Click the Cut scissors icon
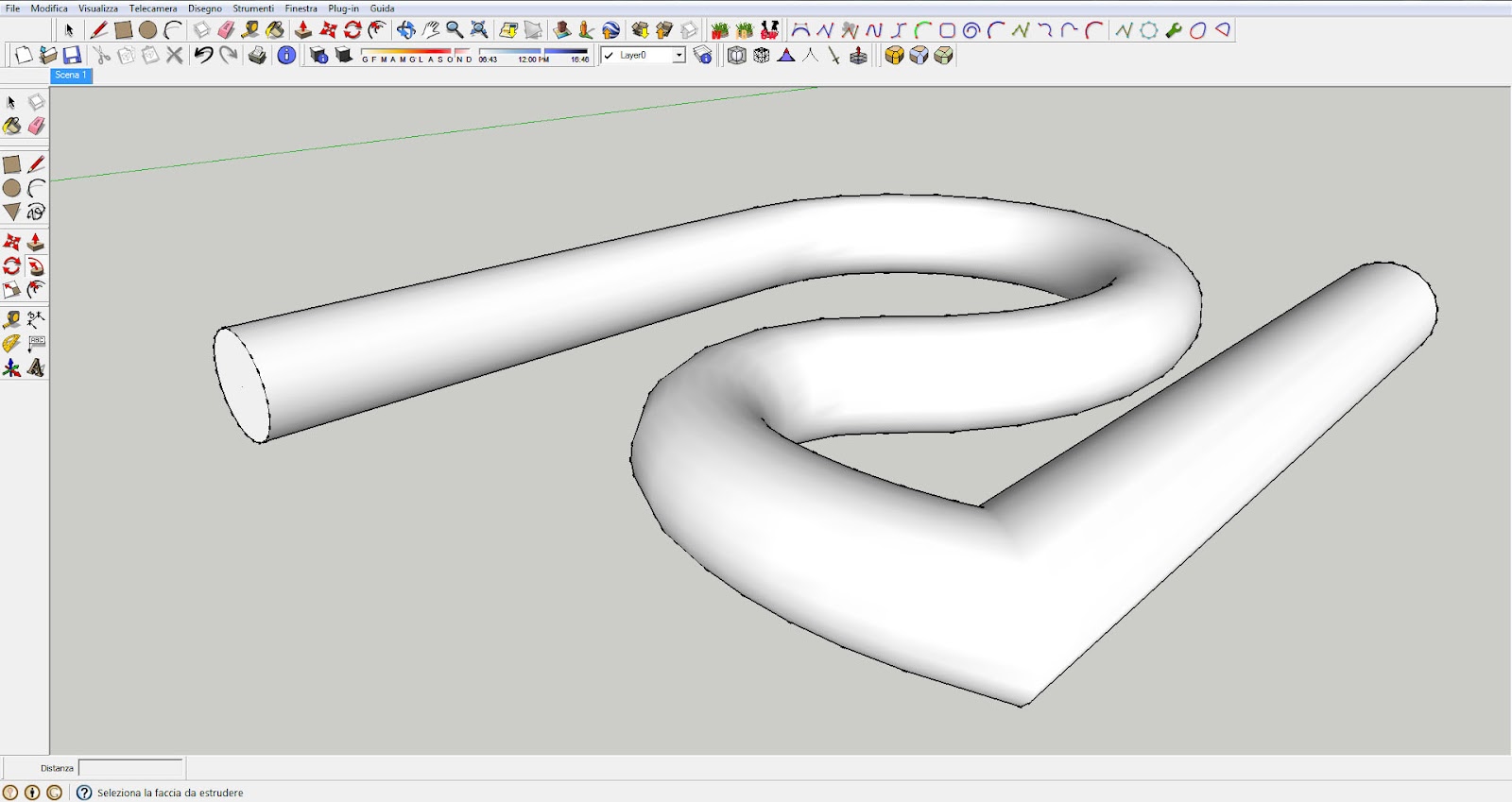Viewport: 1512px width, 802px height. [101, 56]
